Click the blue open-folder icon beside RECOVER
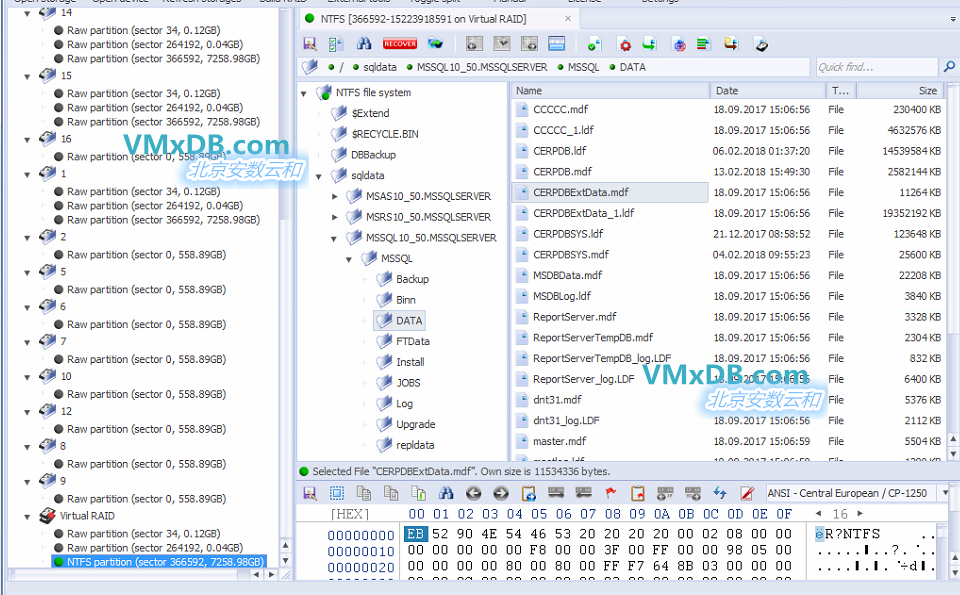 pyautogui.click(x=435, y=43)
